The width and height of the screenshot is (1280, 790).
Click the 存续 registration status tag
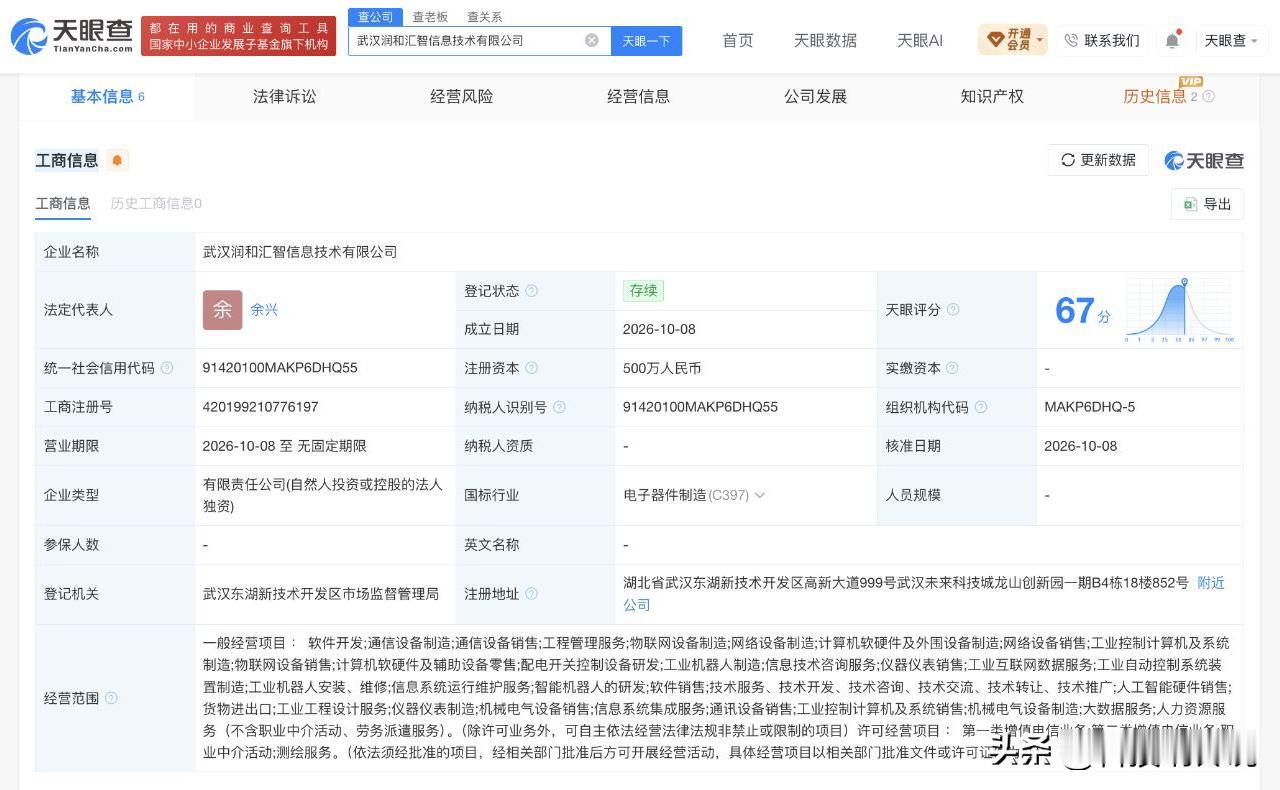click(643, 291)
